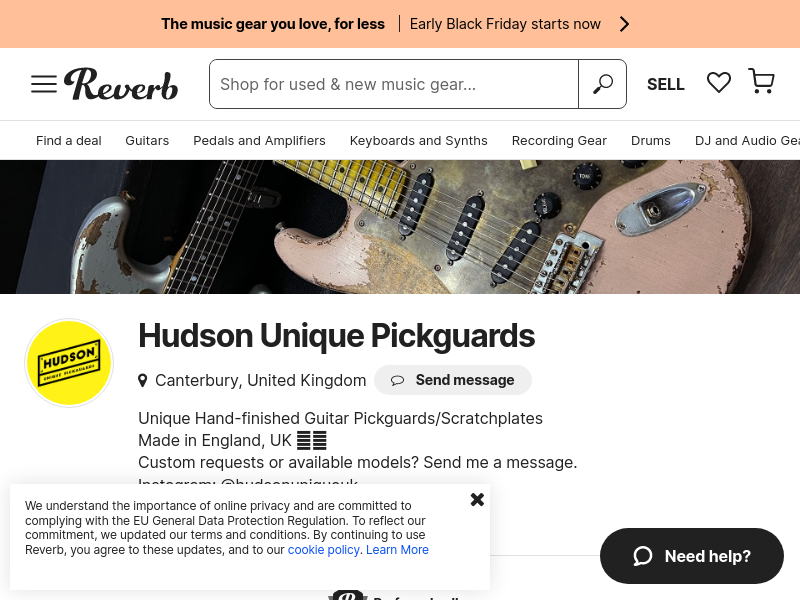
Task: Open Keyboards and Synths category
Action: pos(418,141)
